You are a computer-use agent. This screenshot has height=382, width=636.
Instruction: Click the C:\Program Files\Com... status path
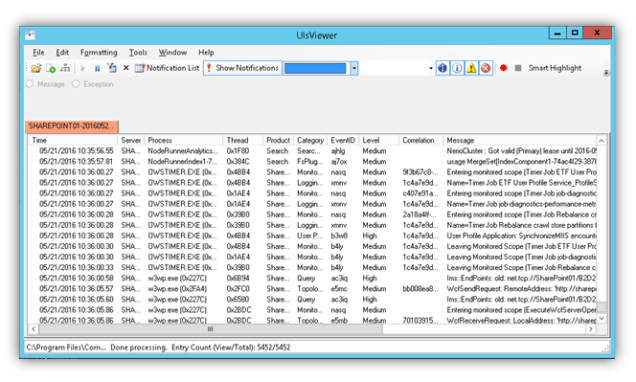tap(66, 348)
